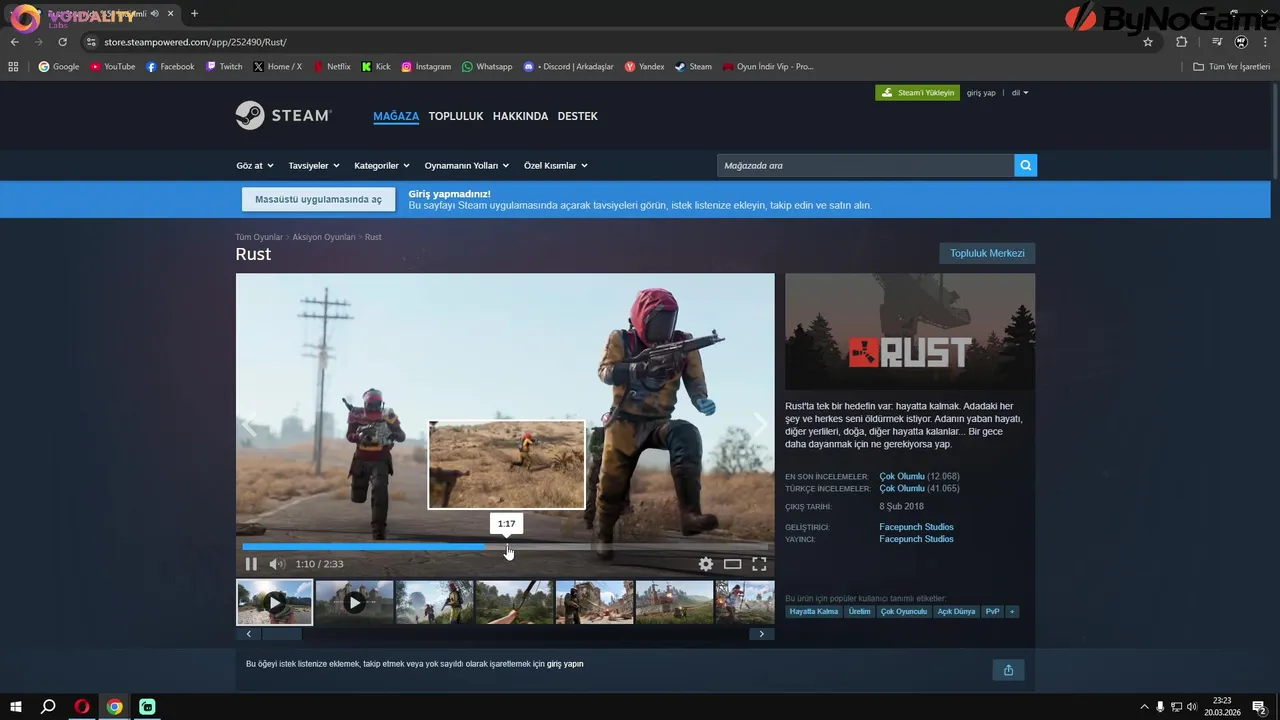Click the address bar URL
Image resolution: width=1280 pixels, height=720 pixels.
[195, 42]
